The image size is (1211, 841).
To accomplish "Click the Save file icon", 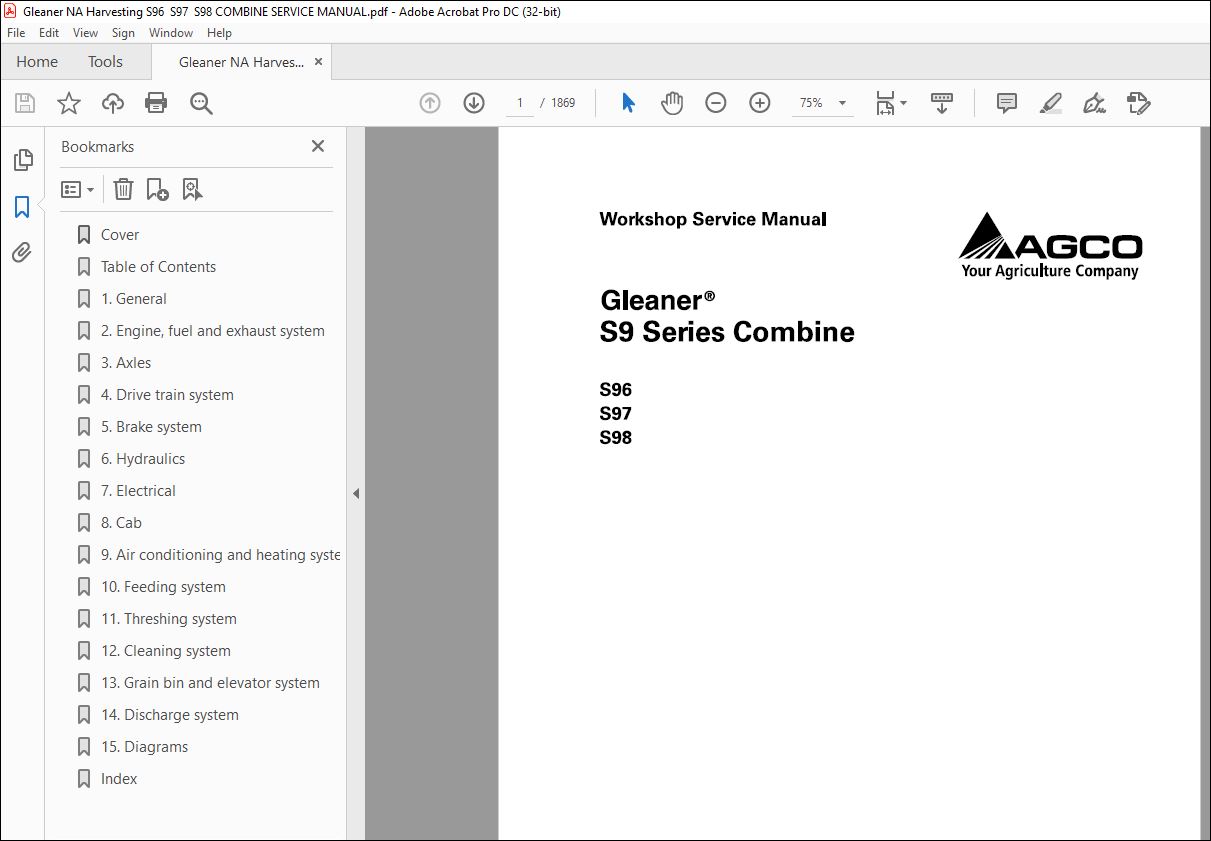I will click(x=25, y=103).
